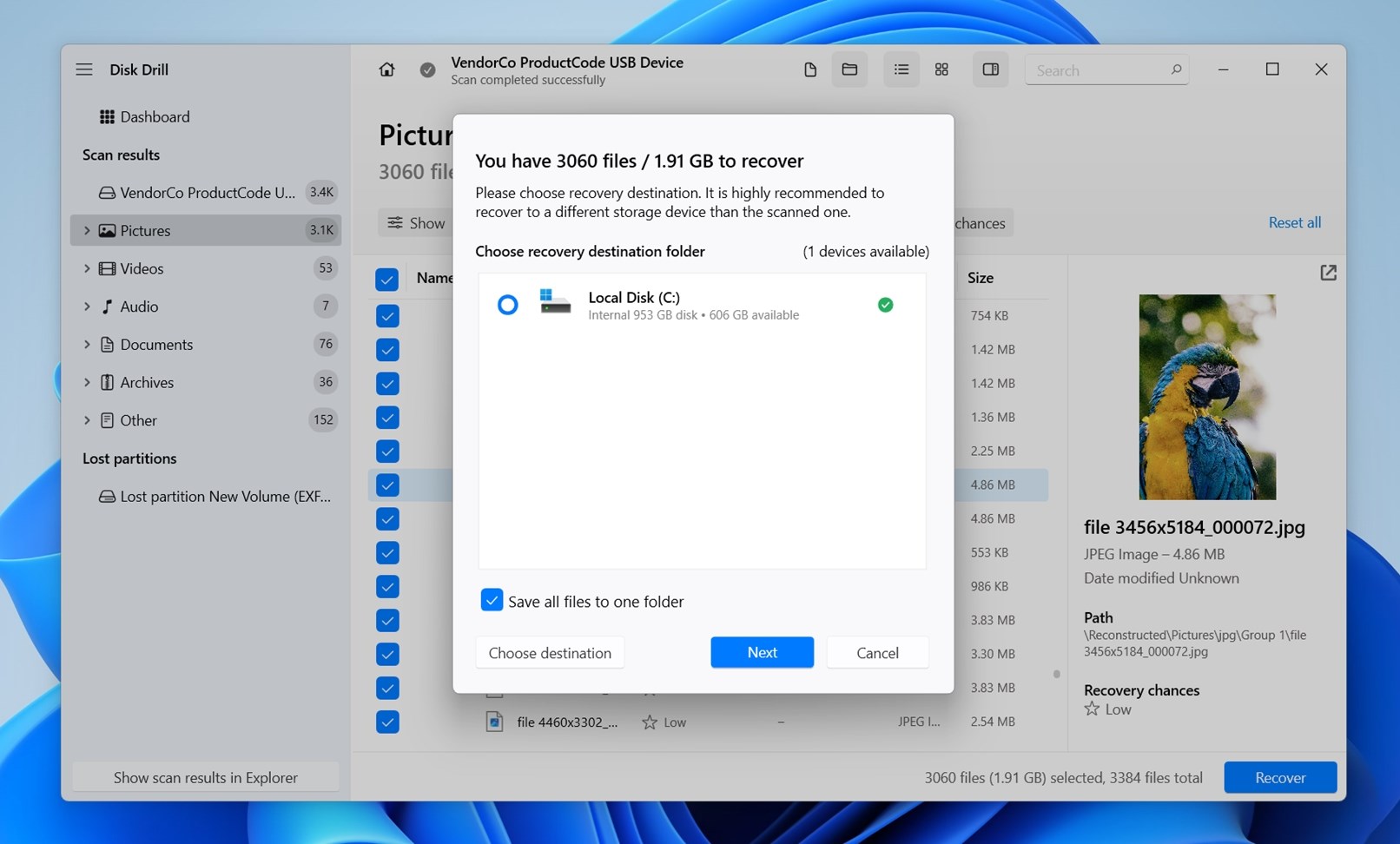The width and height of the screenshot is (1400, 844).
Task: Click the file list scrollbar thumb
Action: coord(1056,674)
